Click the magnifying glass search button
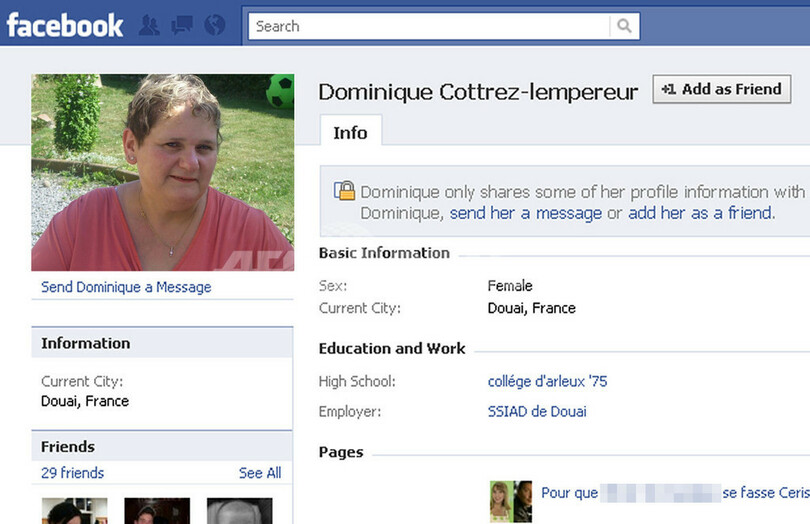Viewport: 810px width, 524px height. [624, 27]
